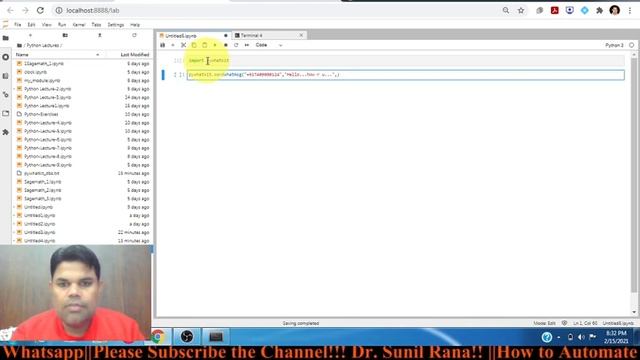This screenshot has height=360, width=640.
Task: Sort files by the Name column header
Action: tap(57, 54)
